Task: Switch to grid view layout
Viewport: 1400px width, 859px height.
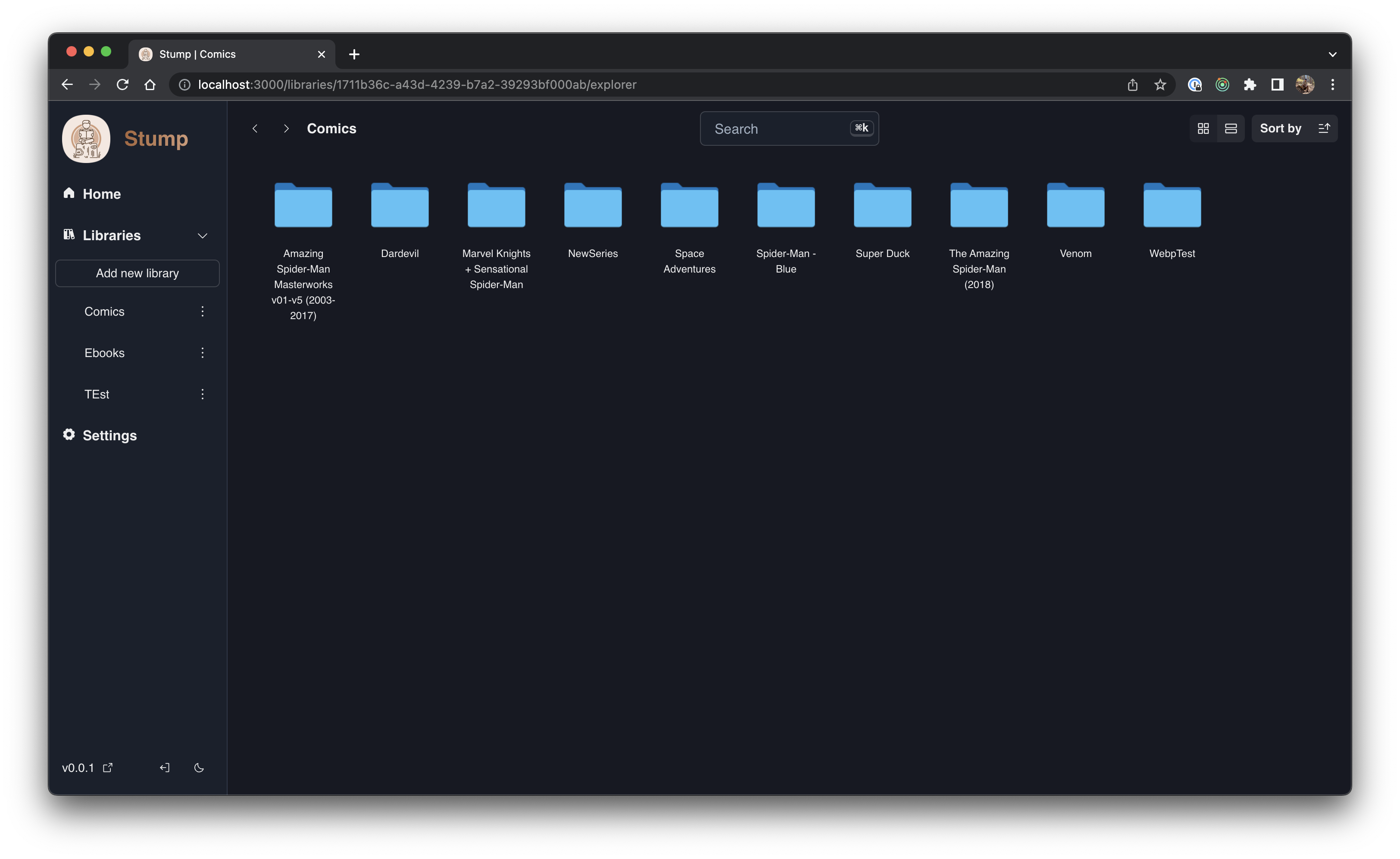Action: (1203, 128)
